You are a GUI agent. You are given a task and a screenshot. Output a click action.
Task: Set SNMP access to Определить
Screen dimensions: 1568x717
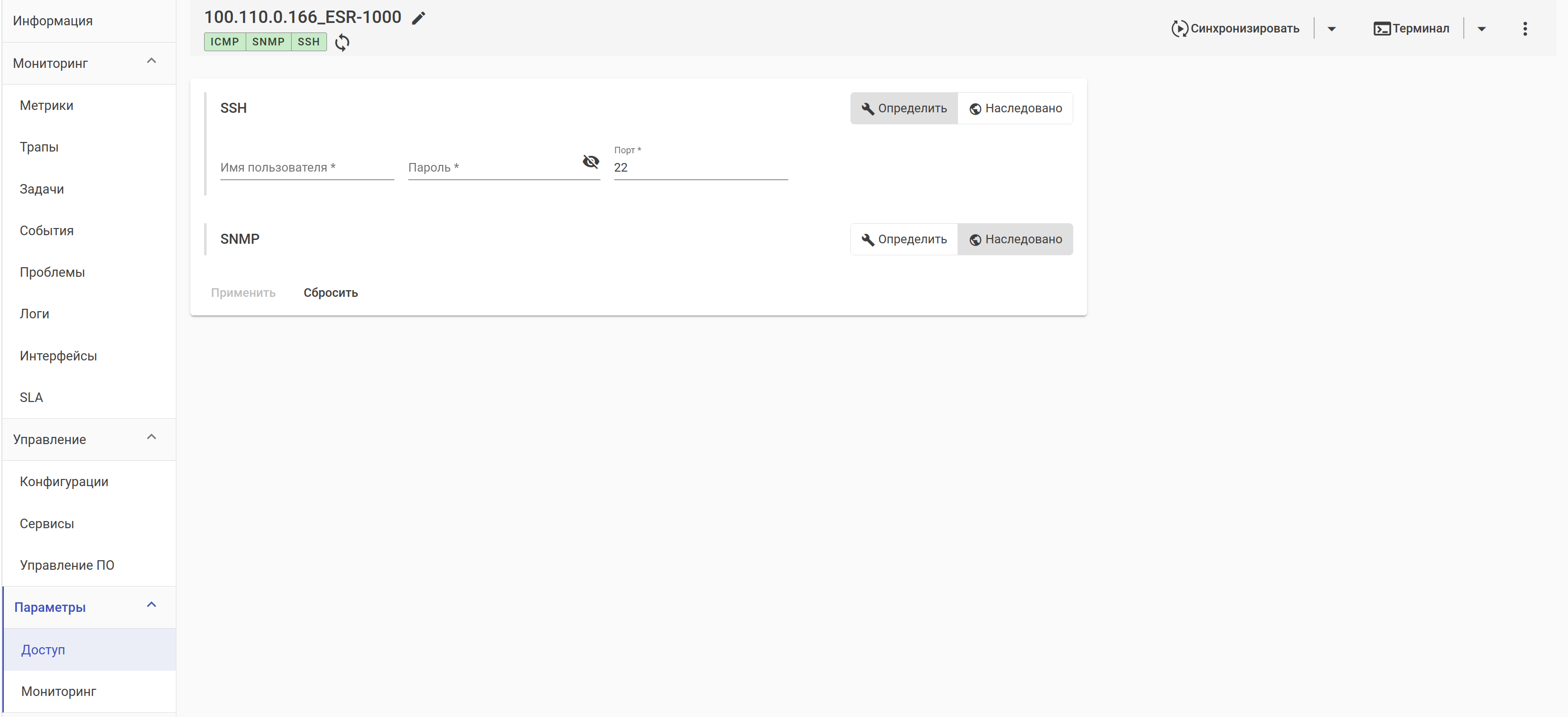904,239
